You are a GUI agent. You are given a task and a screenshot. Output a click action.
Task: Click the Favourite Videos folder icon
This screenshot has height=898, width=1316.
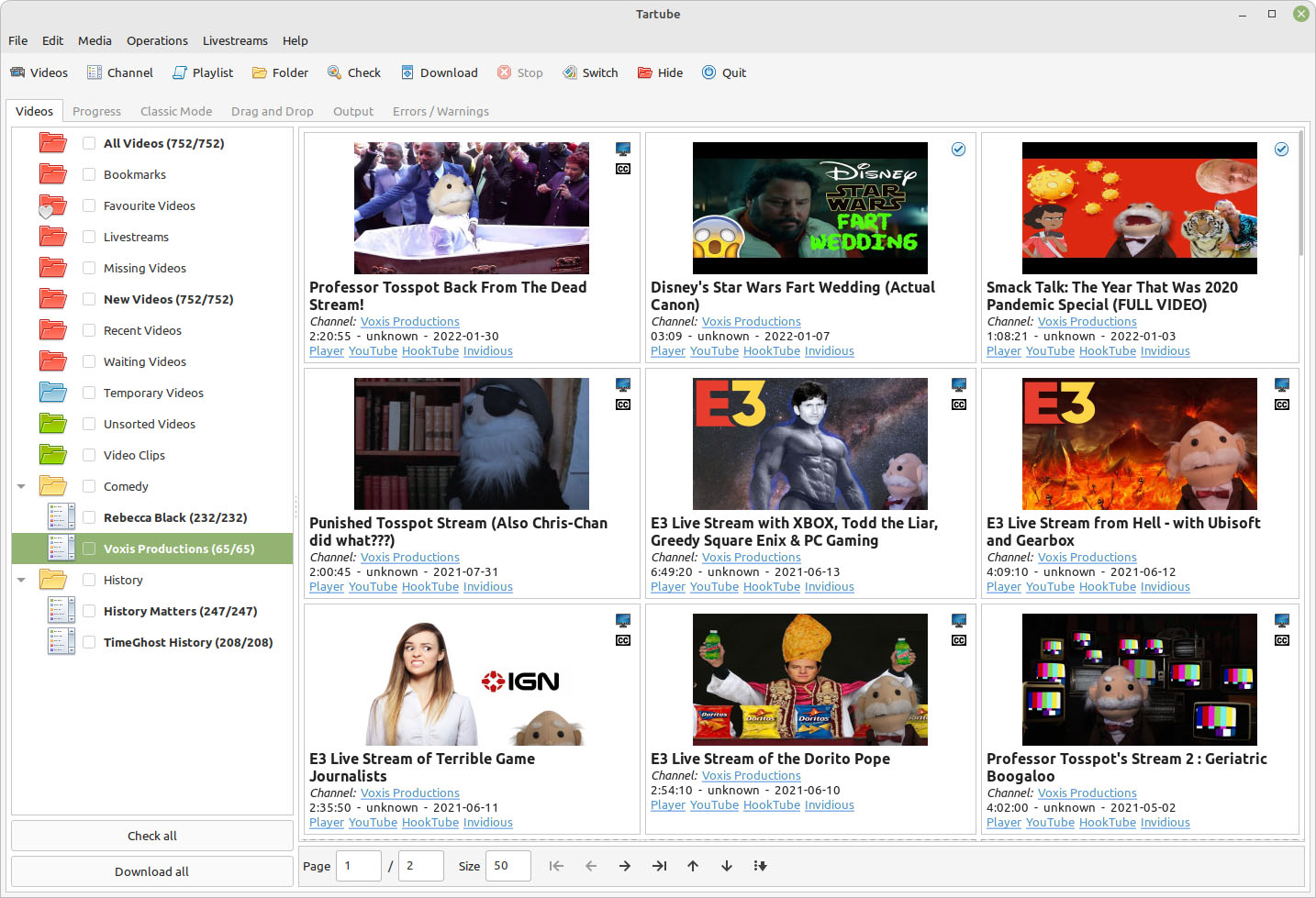coord(52,205)
